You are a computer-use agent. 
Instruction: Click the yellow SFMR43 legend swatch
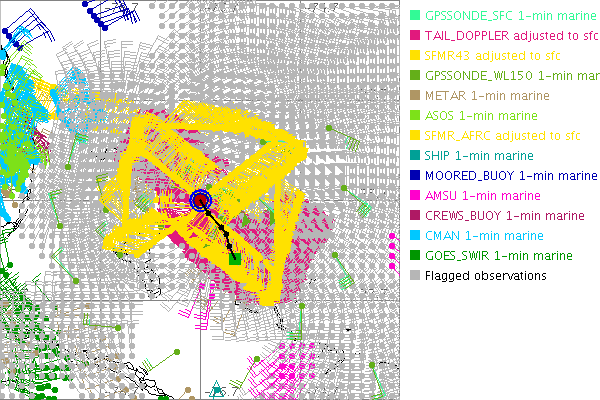click(x=414, y=56)
